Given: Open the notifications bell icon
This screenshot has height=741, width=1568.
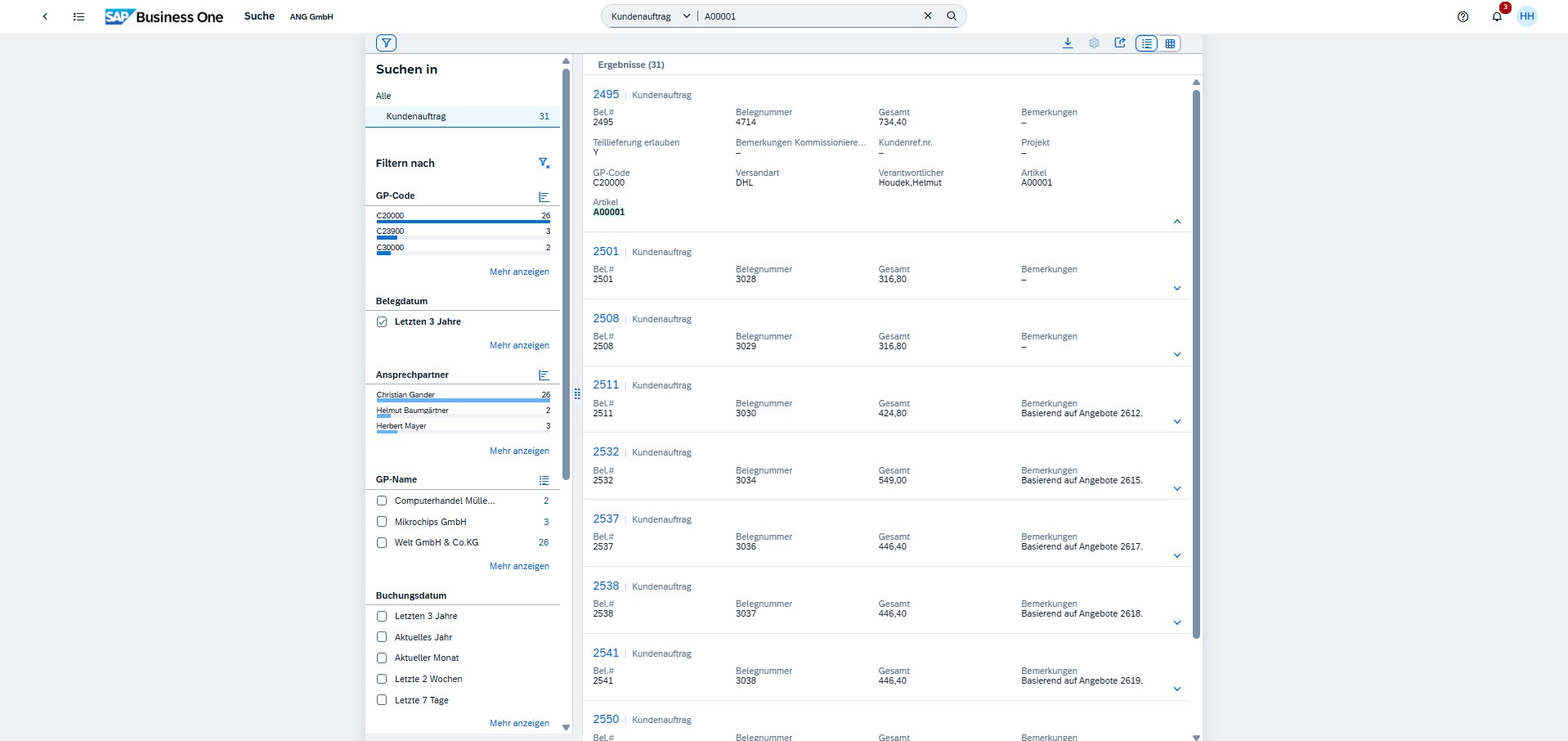Looking at the screenshot, I should [1496, 16].
